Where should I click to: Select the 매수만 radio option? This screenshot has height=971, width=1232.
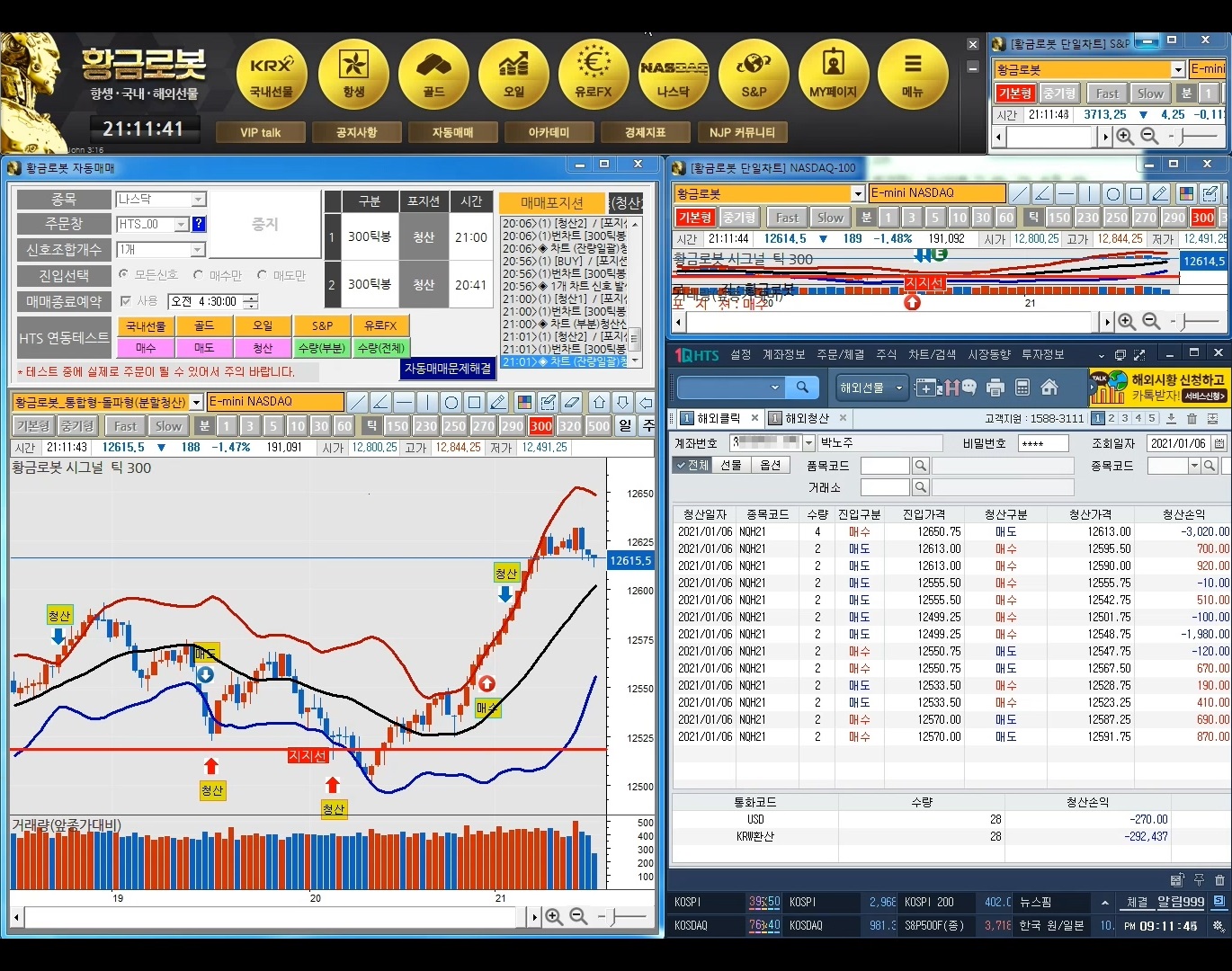(x=198, y=275)
